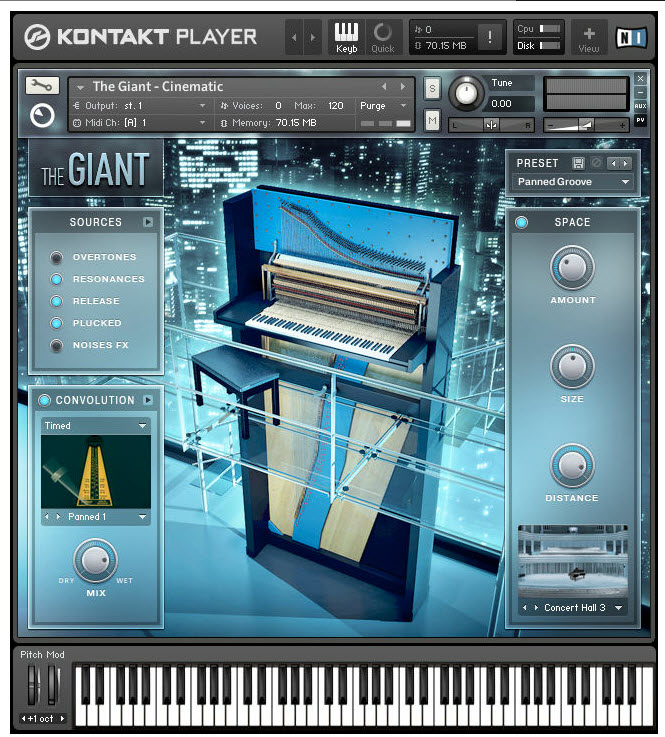The image size is (665, 737).
Task: Click the metronome impulse thumbnail
Action: (96, 471)
